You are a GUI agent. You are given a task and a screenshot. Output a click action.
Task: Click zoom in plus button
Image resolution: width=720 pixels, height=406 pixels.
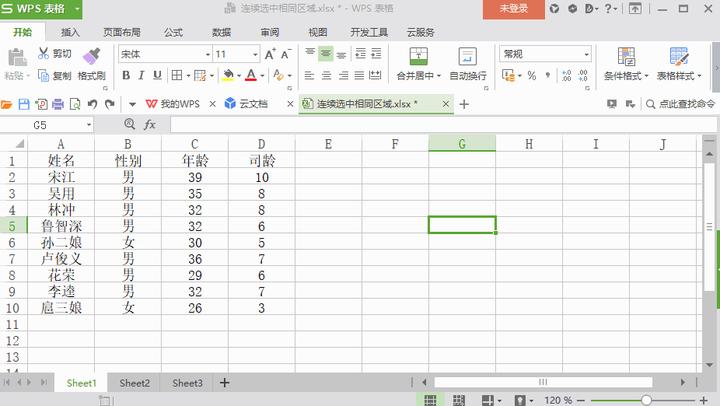tap(703, 400)
